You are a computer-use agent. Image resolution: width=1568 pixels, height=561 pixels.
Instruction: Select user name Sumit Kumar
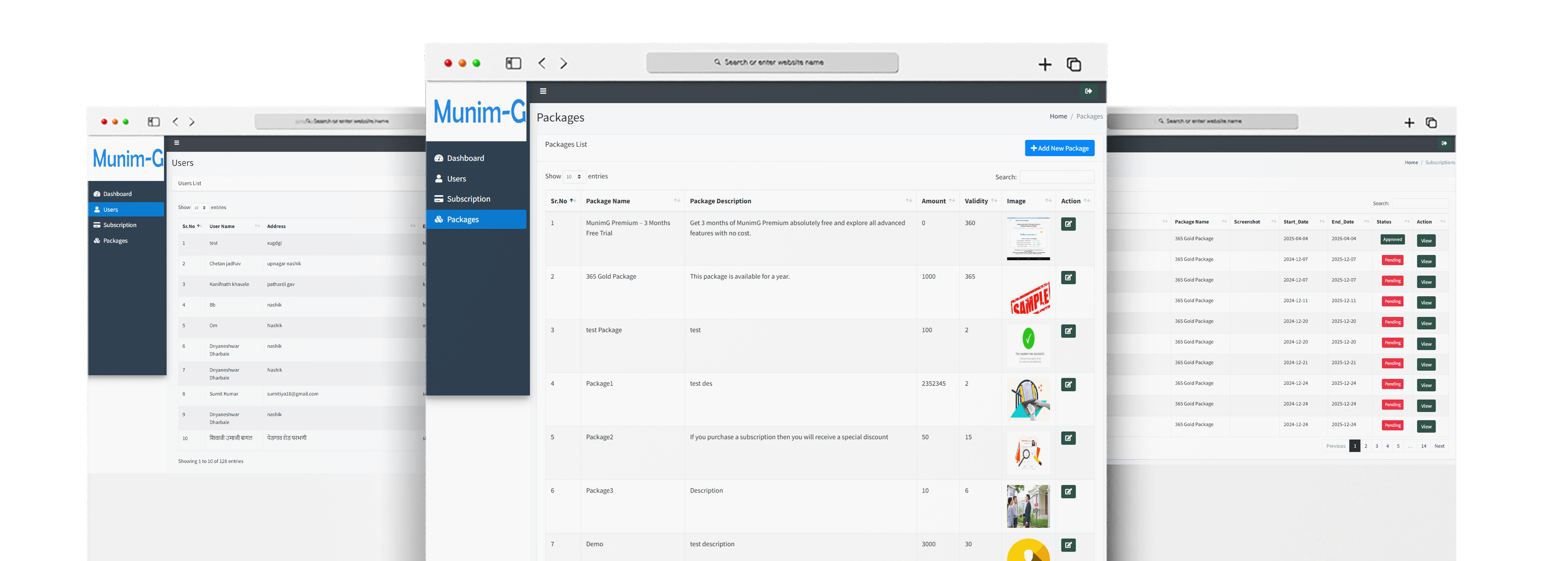(x=224, y=394)
